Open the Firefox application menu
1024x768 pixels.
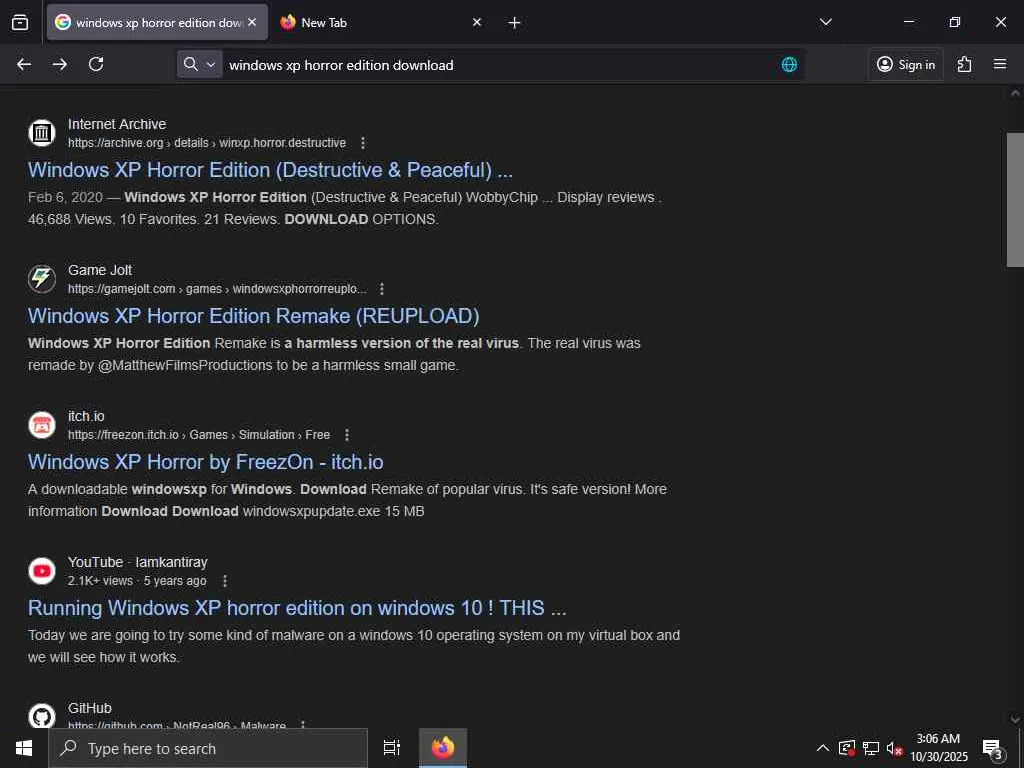[x=1000, y=64]
